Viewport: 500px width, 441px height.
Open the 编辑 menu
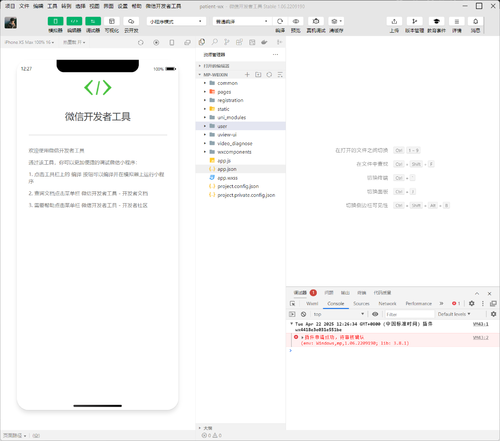38,6
